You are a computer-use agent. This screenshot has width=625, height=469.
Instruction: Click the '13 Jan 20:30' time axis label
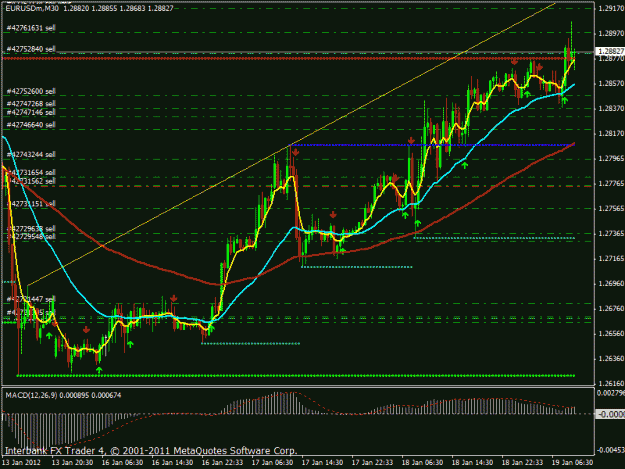coord(73,463)
